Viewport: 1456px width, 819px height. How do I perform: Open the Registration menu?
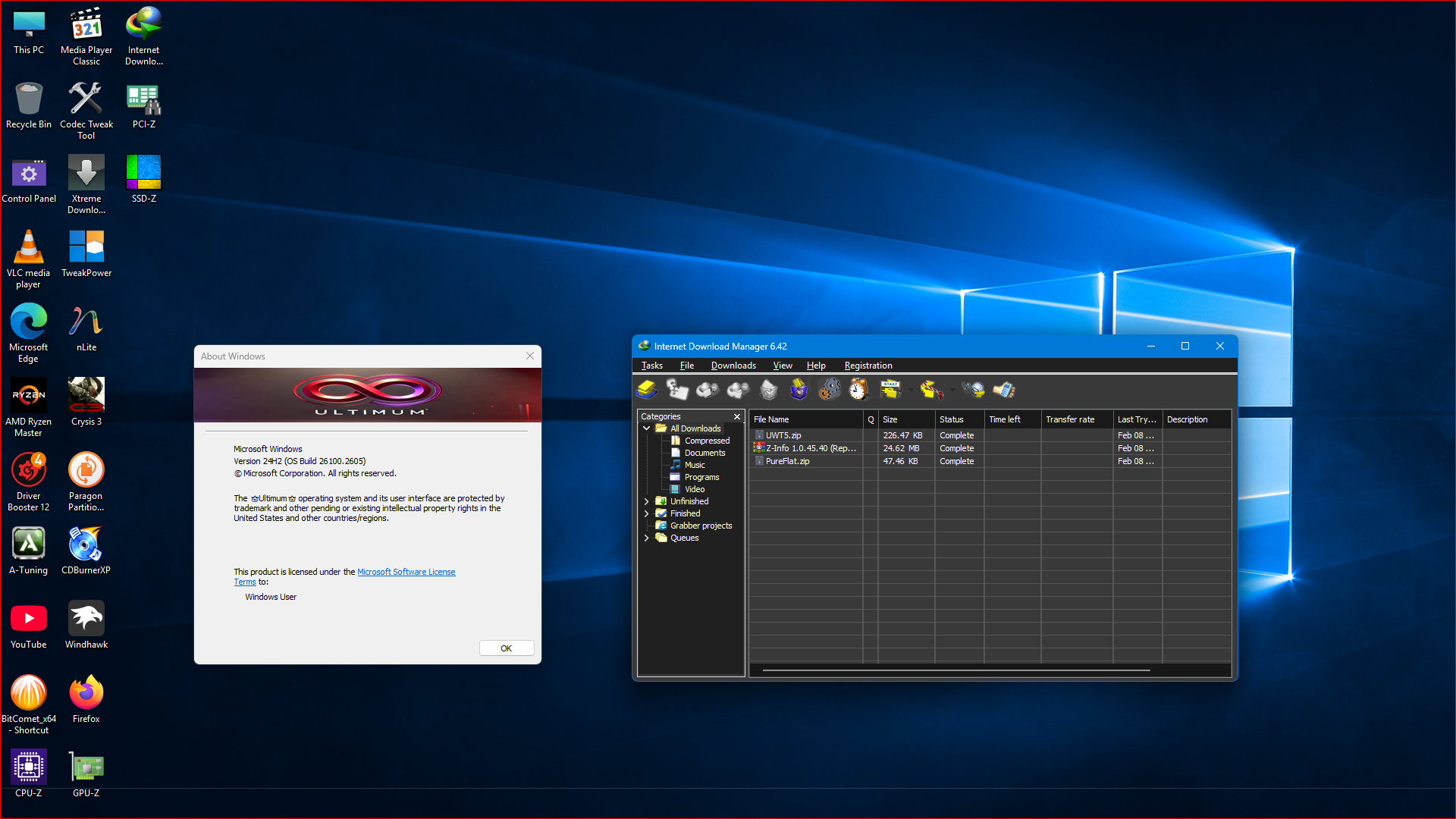(x=868, y=366)
